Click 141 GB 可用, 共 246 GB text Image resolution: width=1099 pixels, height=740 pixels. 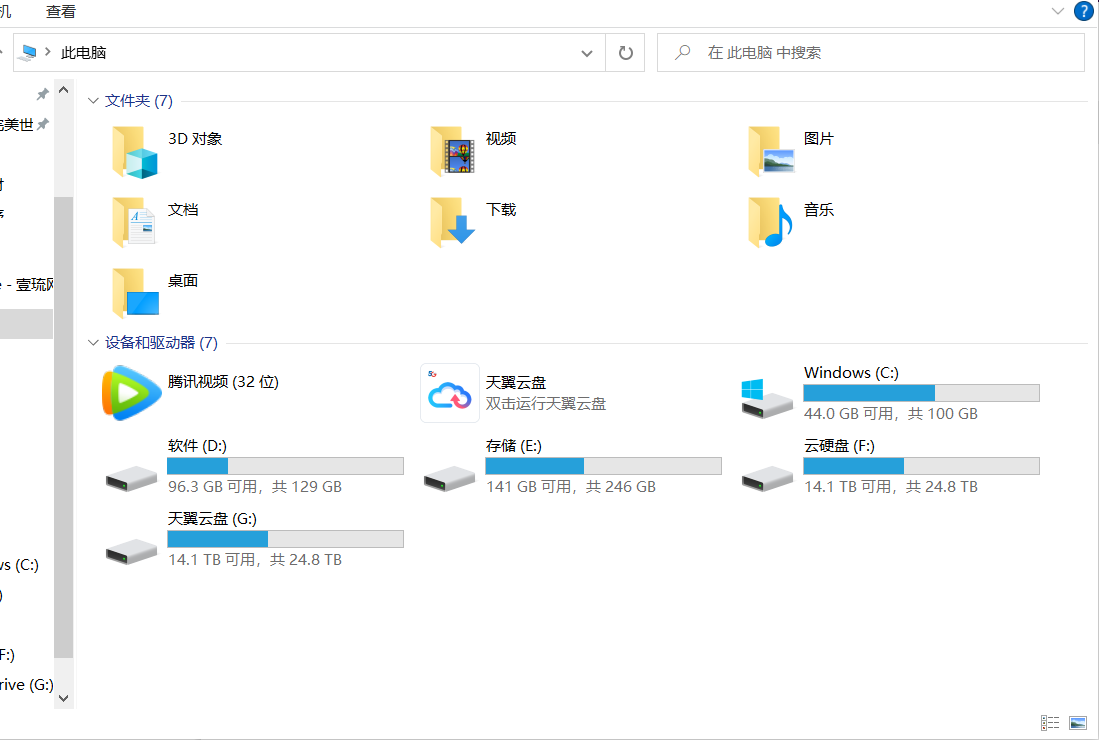tap(571, 487)
